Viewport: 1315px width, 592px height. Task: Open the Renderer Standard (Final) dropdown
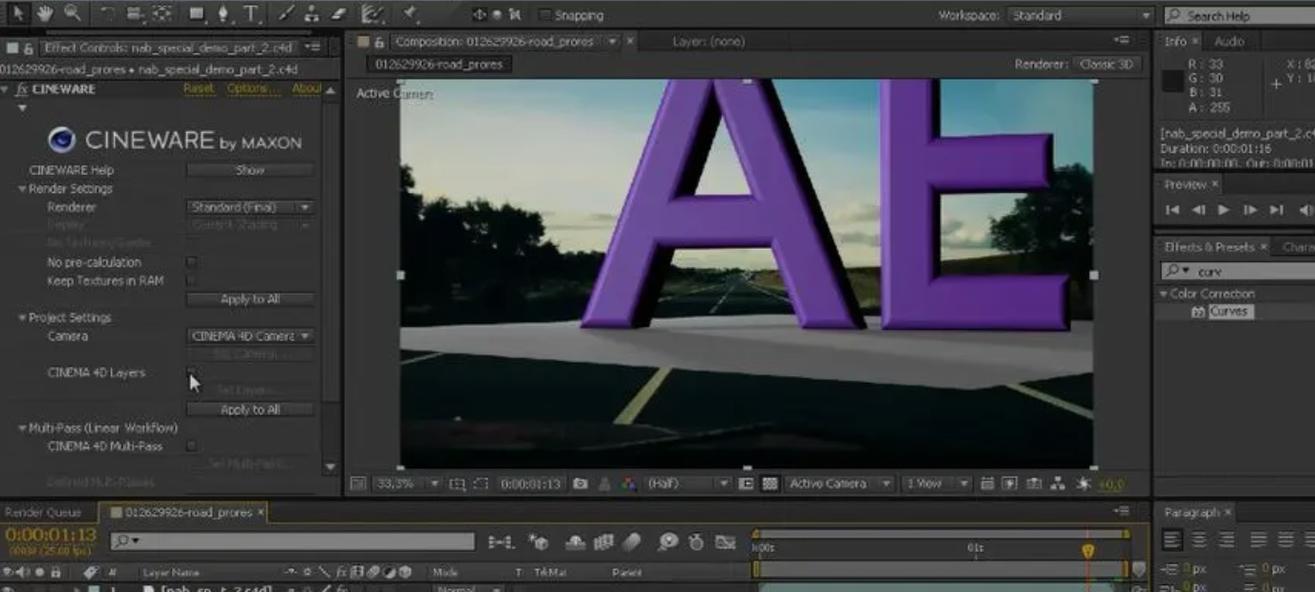[250, 207]
